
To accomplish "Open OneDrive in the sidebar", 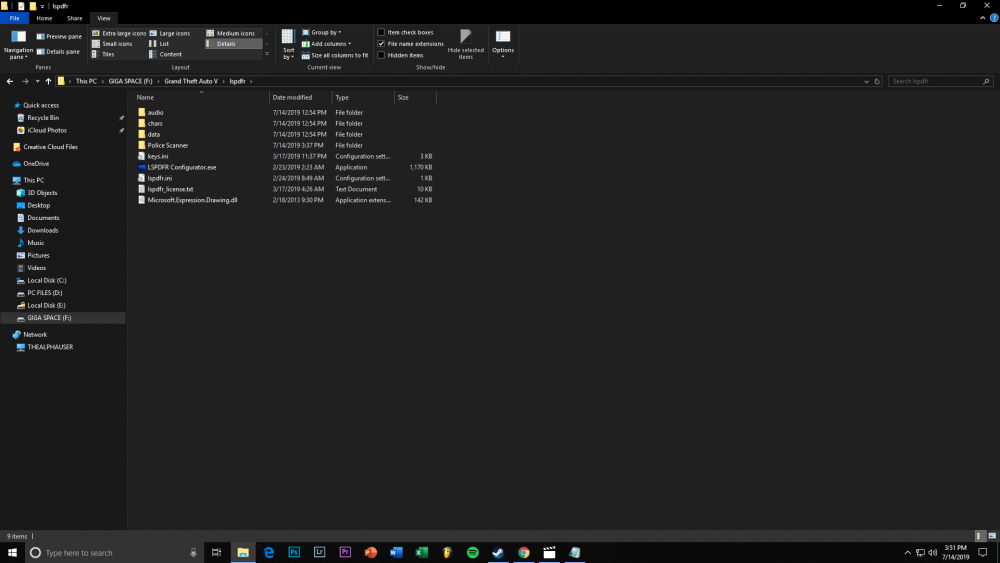I will (x=36, y=164).
